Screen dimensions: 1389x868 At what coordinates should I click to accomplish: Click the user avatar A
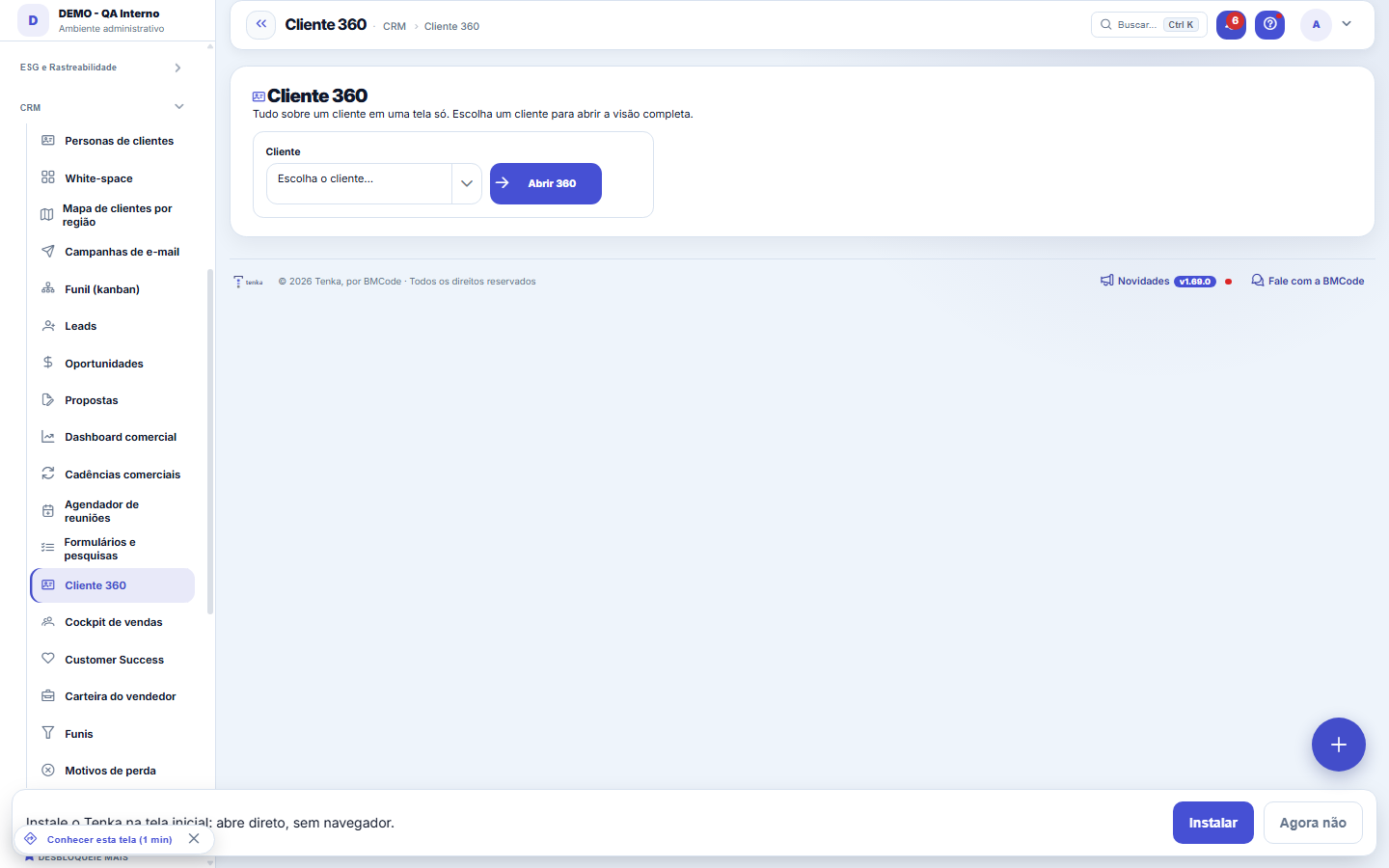point(1316,24)
